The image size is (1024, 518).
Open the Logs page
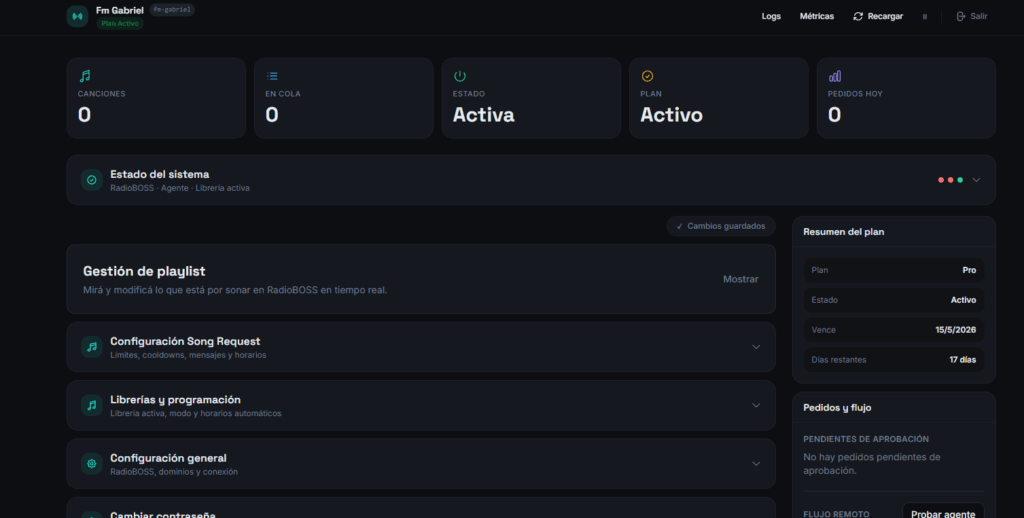[771, 16]
